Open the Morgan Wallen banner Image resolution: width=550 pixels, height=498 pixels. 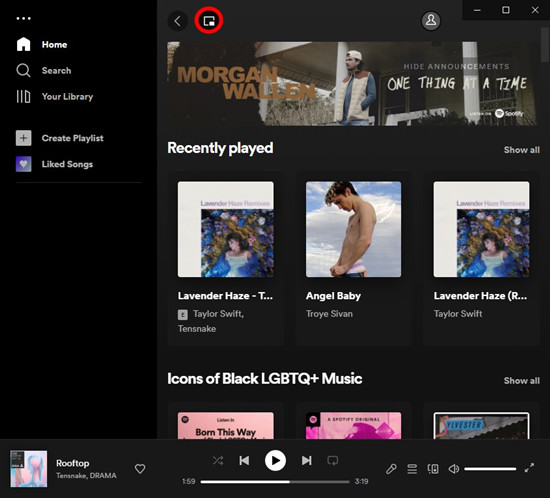pyautogui.click(x=352, y=84)
